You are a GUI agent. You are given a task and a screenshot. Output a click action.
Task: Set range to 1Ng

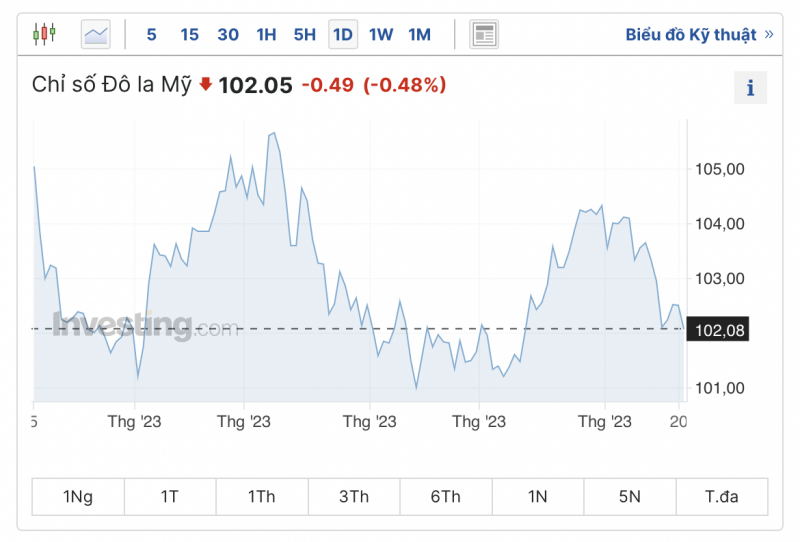tap(78, 497)
